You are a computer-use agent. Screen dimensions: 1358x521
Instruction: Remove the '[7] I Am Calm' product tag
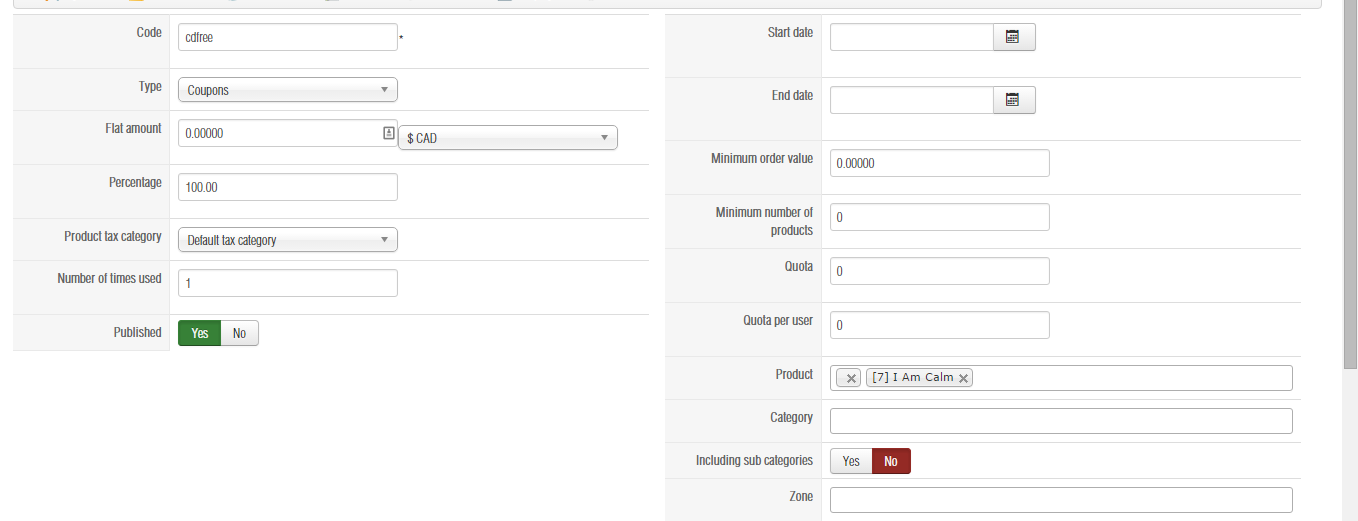coord(963,378)
